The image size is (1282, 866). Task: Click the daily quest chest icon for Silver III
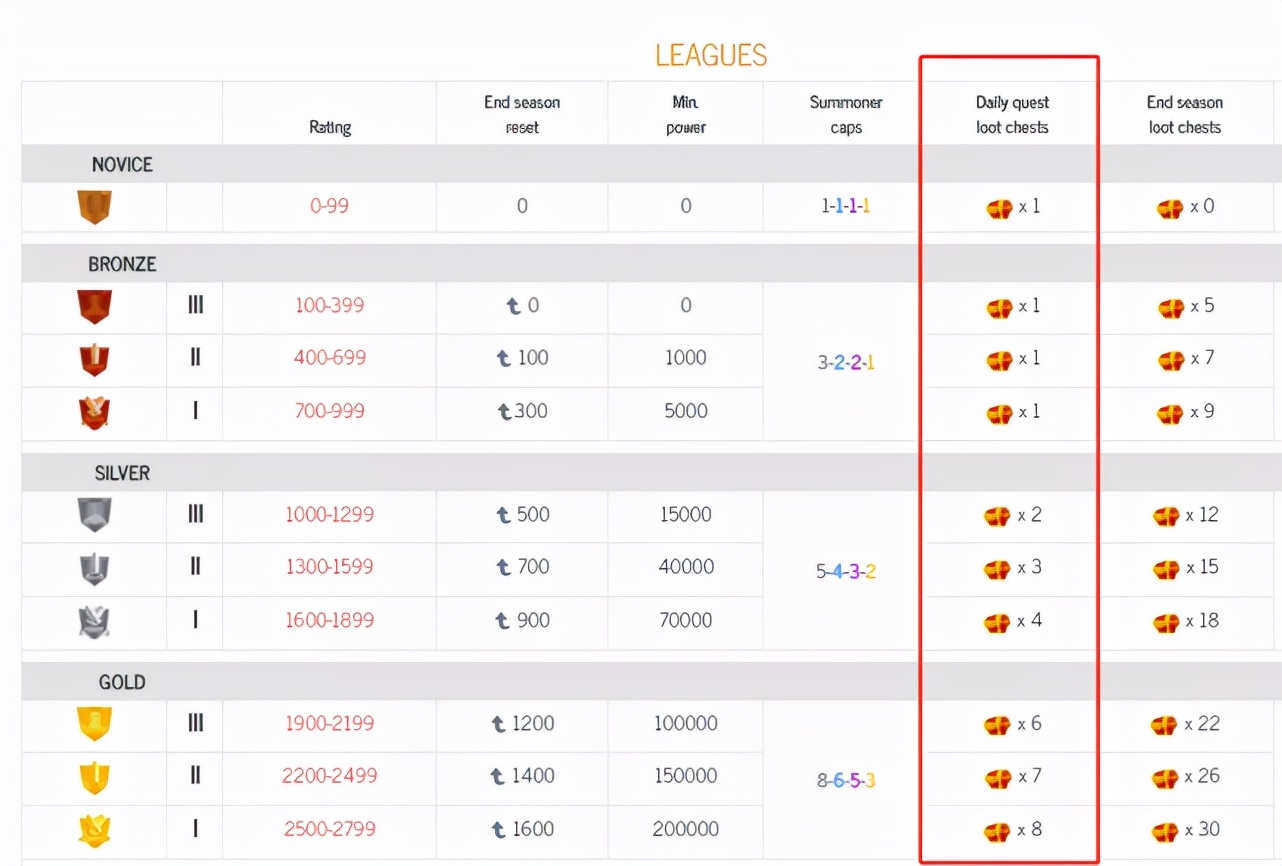click(x=997, y=516)
